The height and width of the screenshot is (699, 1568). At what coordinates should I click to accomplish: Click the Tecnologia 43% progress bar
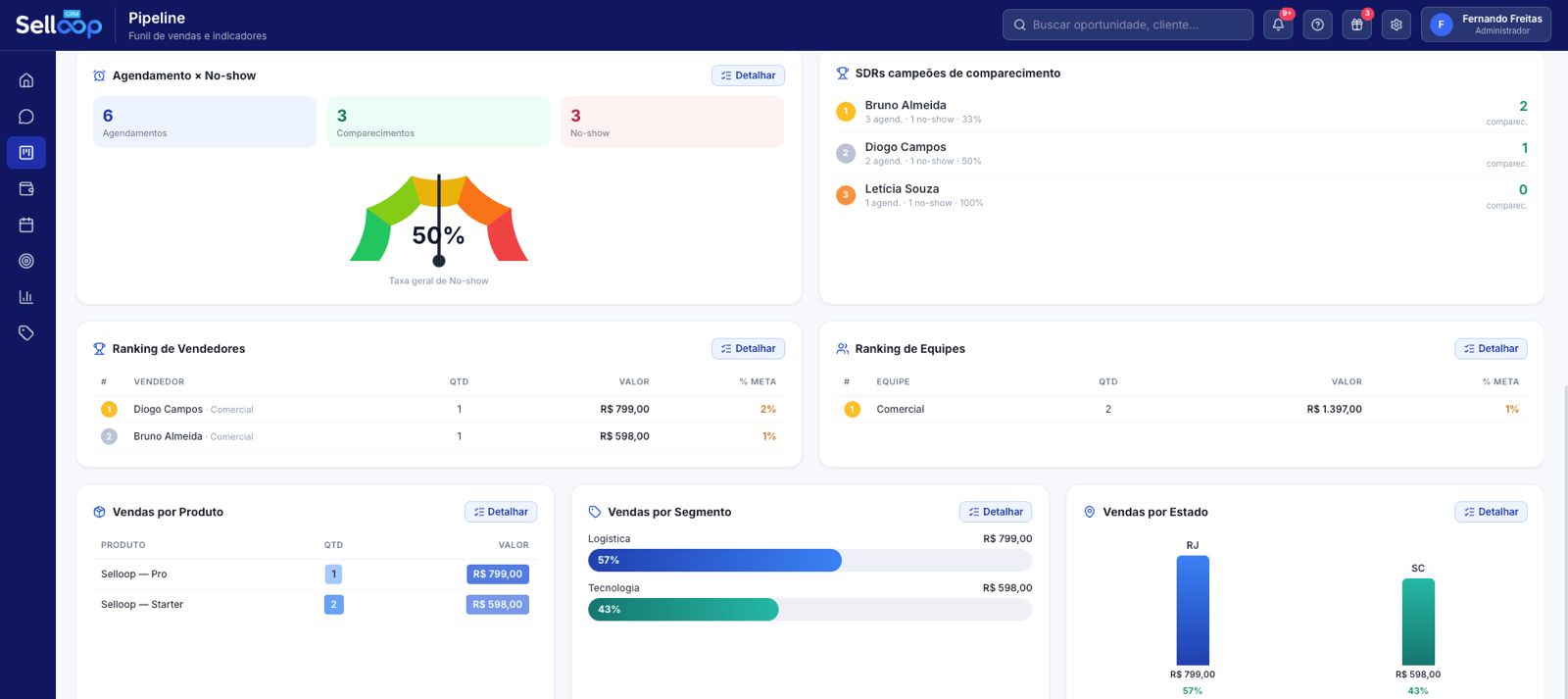point(809,610)
